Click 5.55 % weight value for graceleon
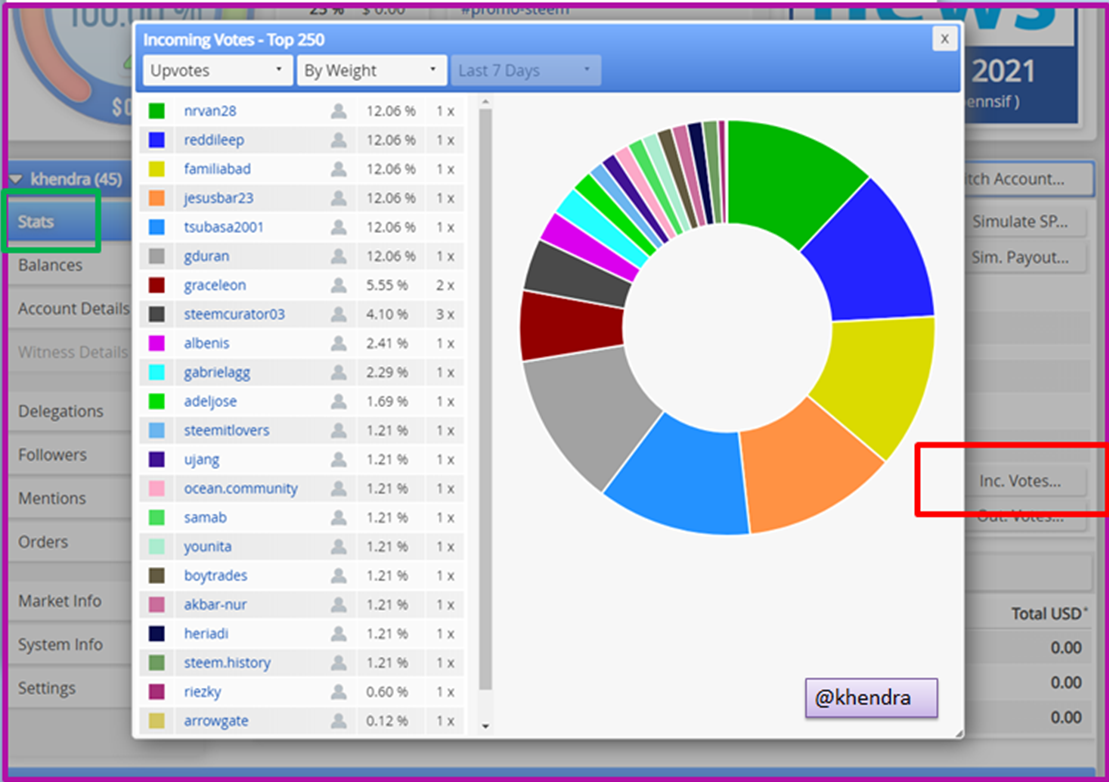 pyautogui.click(x=387, y=285)
